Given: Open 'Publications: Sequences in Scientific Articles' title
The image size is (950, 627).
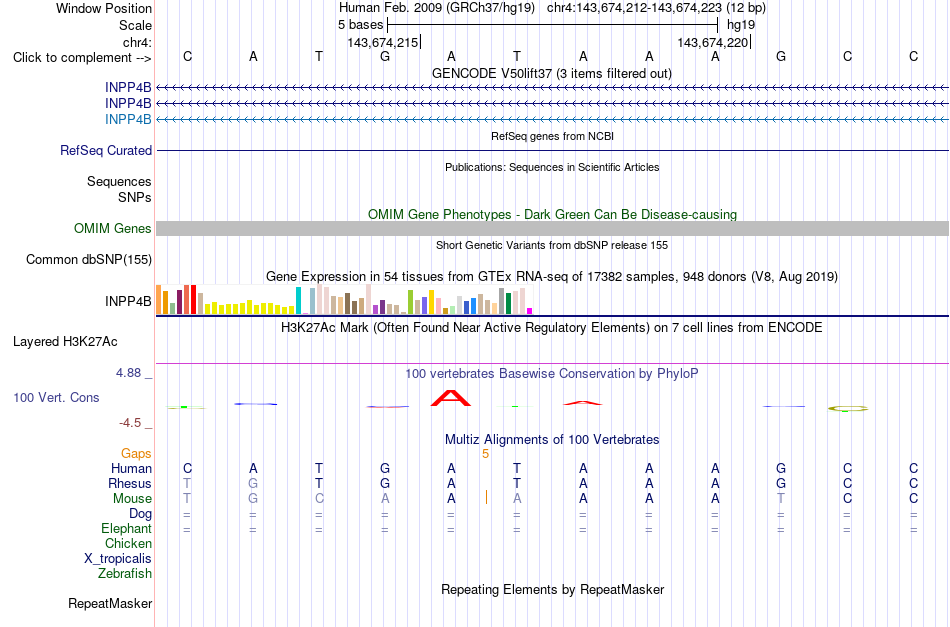Looking at the screenshot, I should [x=552, y=167].
